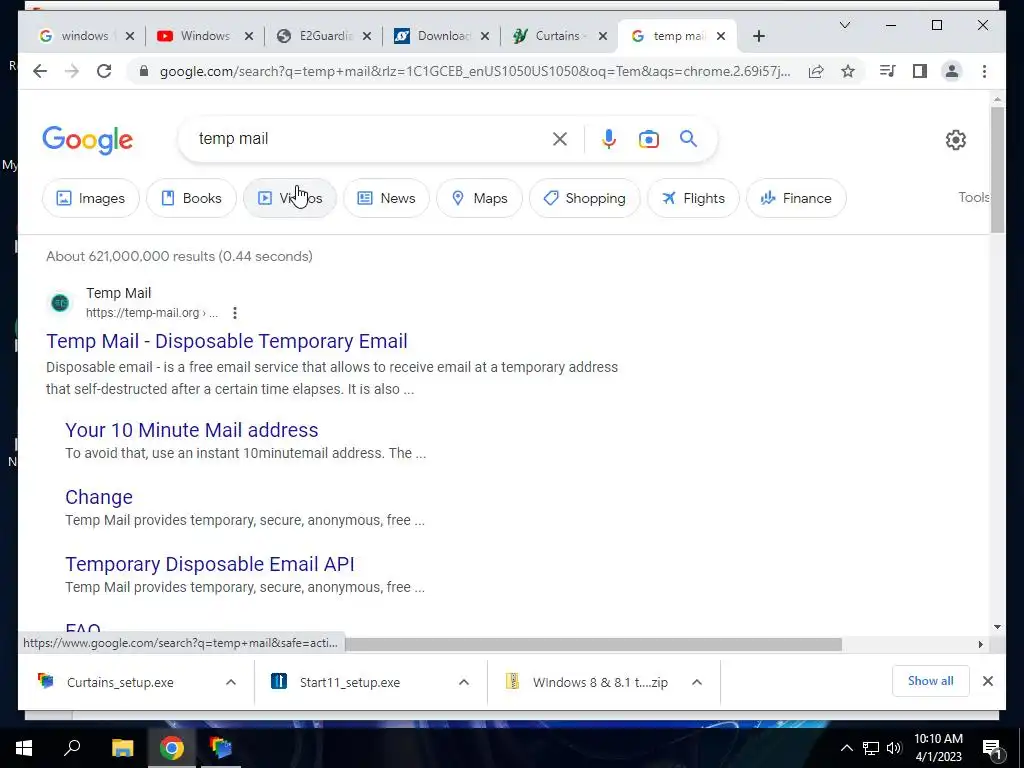The height and width of the screenshot is (768, 1024).
Task: Click the vertical scrollbar thumb
Action: click(x=997, y=170)
